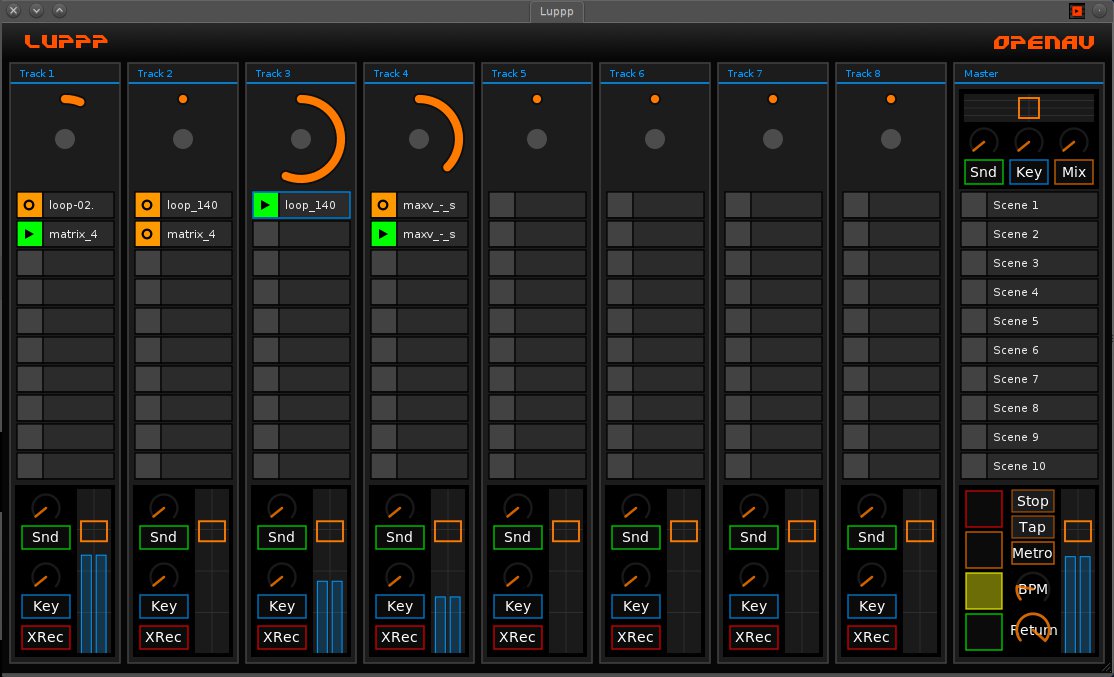Image resolution: width=1114 pixels, height=677 pixels.
Task: Click the orange recording icon in the title bar
Action: 1077,11
